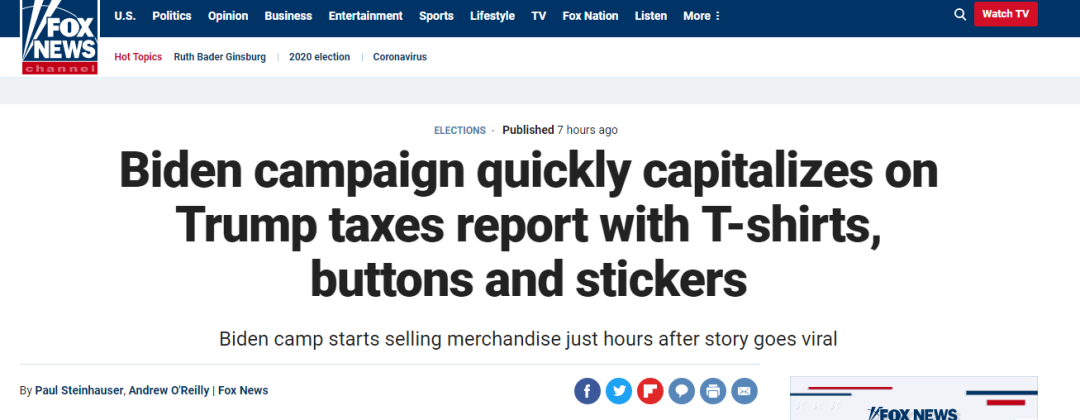1080x420 pixels.
Task: Expand the More menu in navigation
Action: click(702, 16)
